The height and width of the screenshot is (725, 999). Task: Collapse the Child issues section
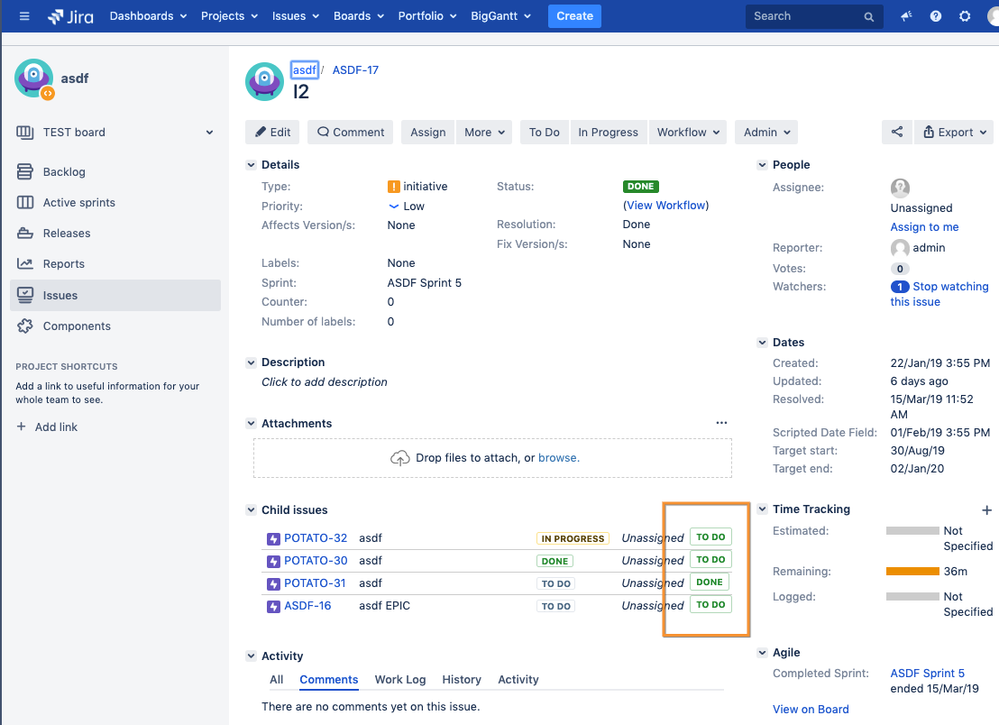click(251, 510)
